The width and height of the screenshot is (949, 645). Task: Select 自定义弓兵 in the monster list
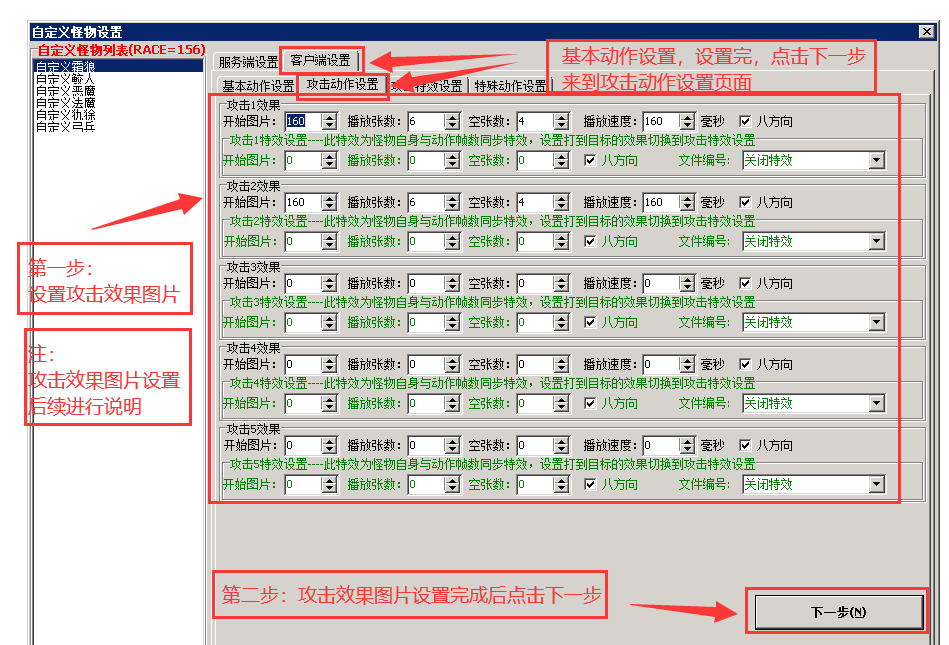[66, 127]
